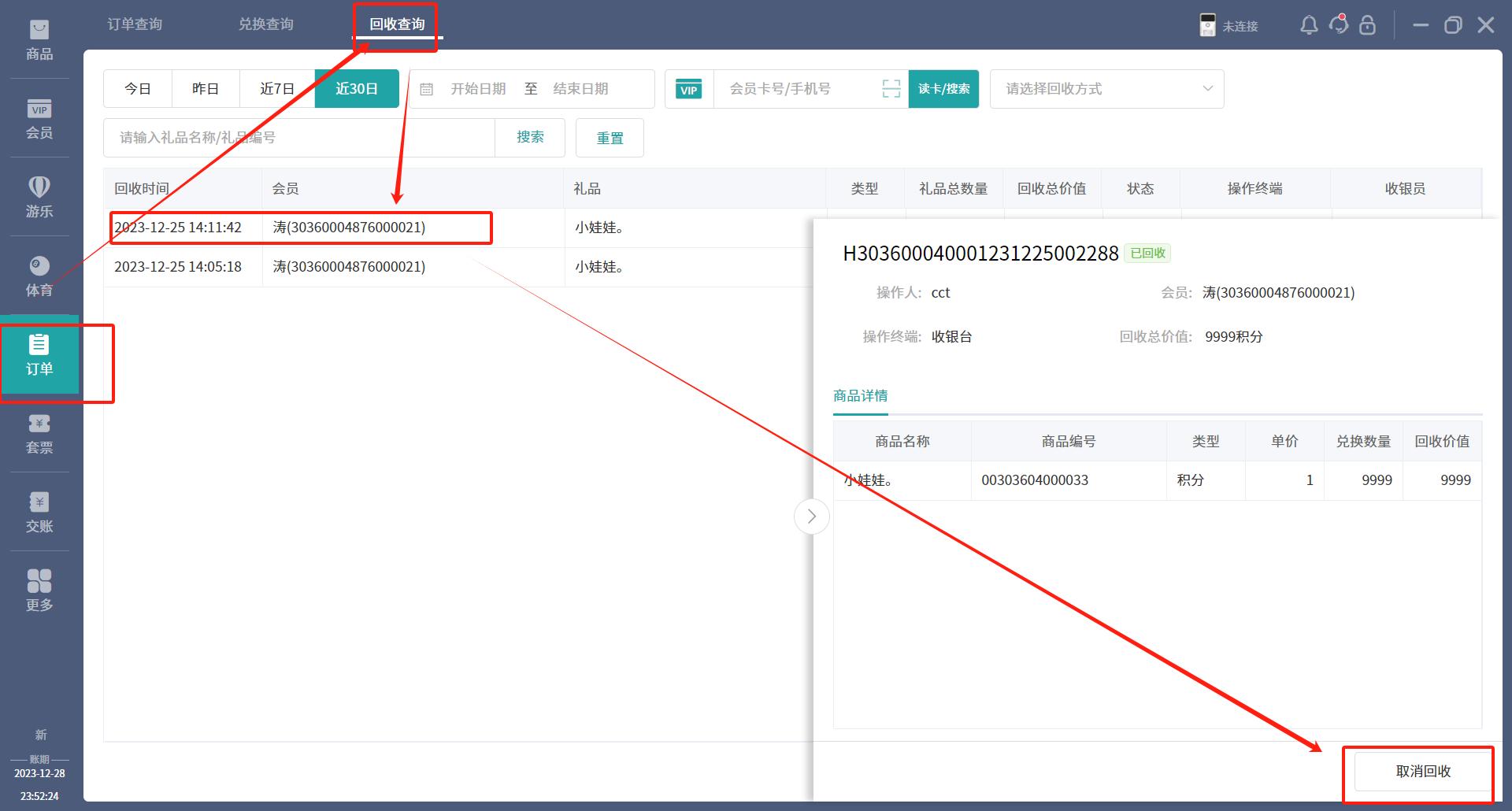The height and width of the screenshot is (811, 1512).
Task: Open the 商品 sidebar module
Action: click(x=39, y=40)
